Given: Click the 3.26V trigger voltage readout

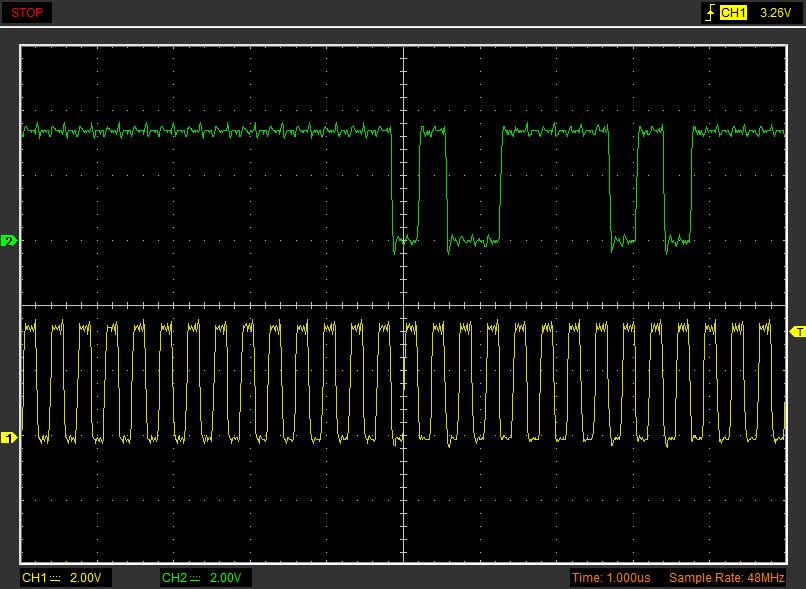Looking at the screenshot, I should [777, 13].
